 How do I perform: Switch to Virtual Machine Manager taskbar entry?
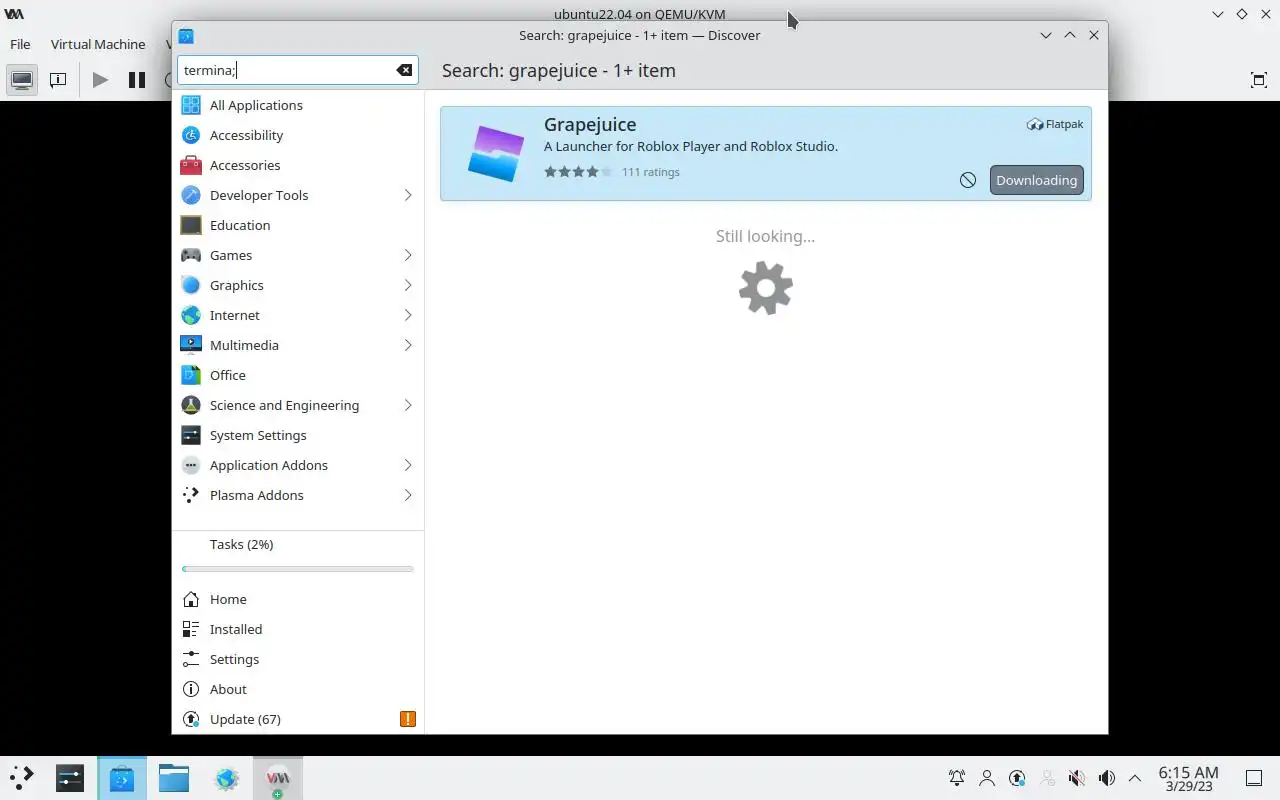coord(278,777)
